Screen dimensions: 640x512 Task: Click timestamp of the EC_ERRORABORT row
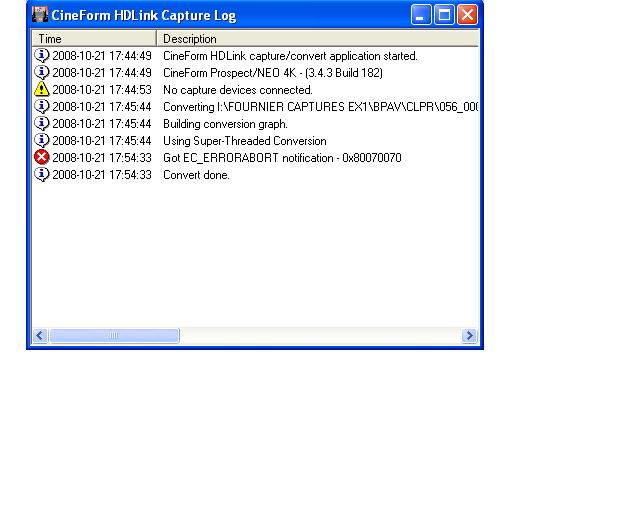click(x=102, y=158)
